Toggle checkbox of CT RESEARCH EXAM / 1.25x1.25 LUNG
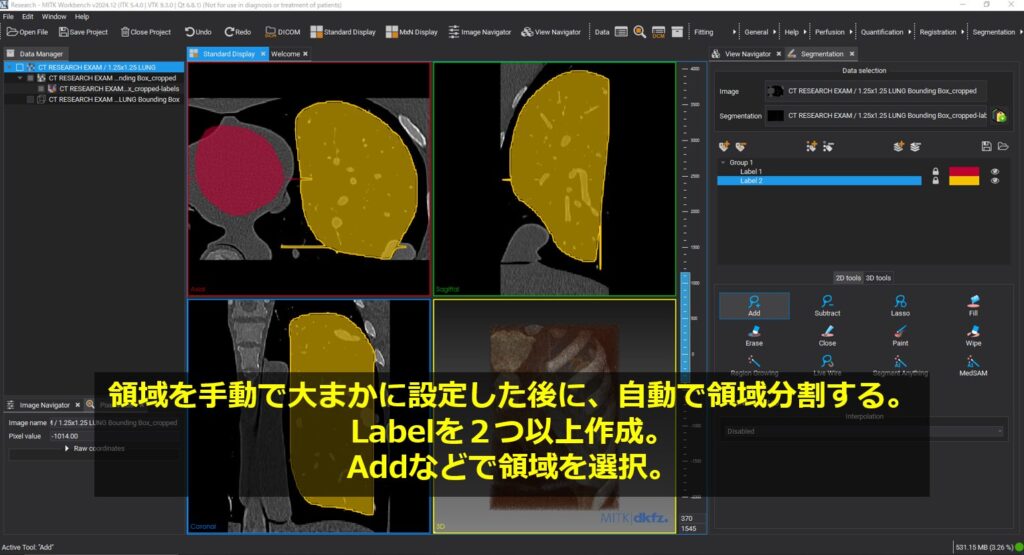Screen dimensions: 1024x555 point(20,67)
